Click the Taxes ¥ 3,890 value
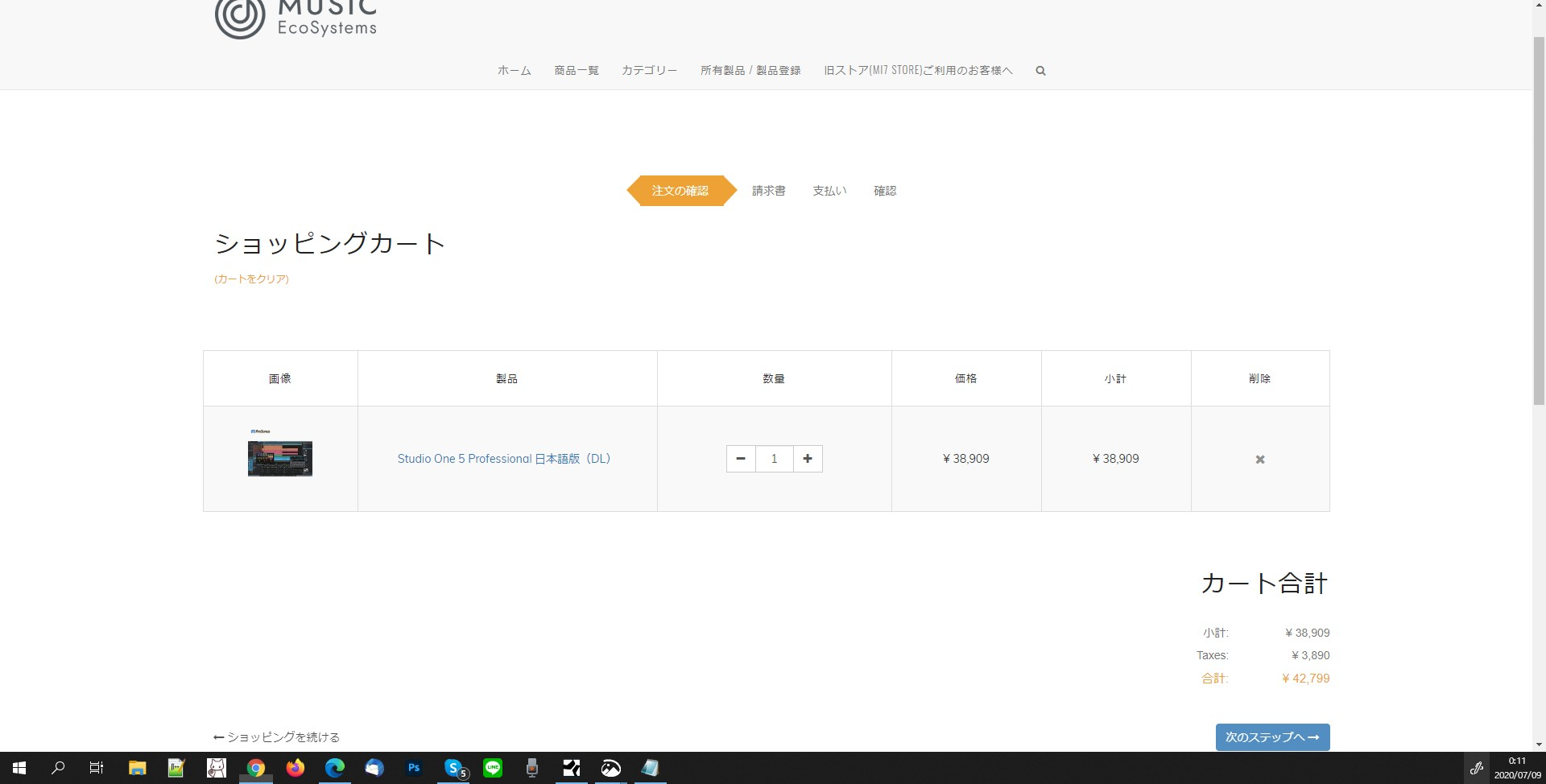Viewport: 1546px width, 784px height. [x=1310, y=655]
